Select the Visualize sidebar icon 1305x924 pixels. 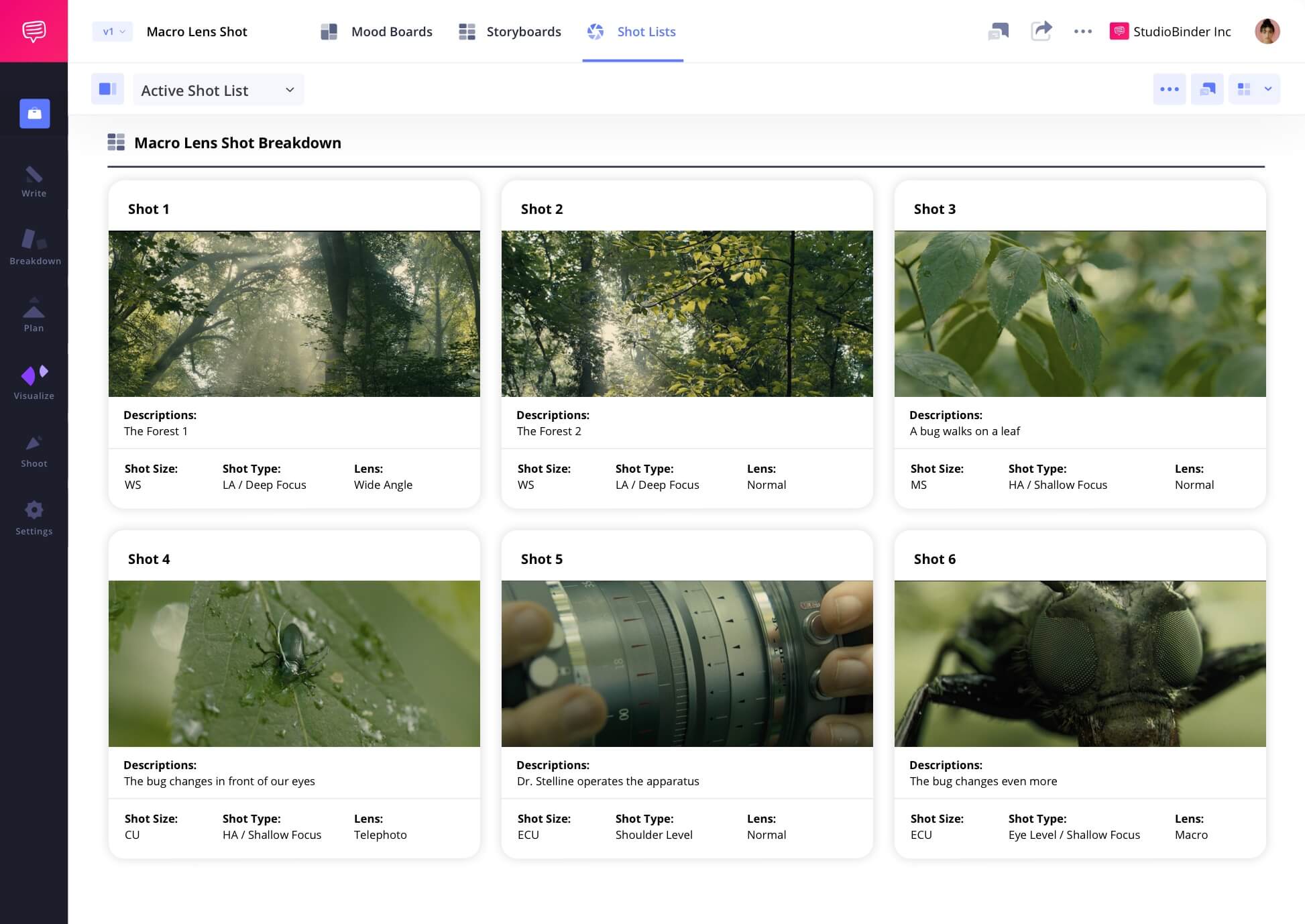coord(34,382)
